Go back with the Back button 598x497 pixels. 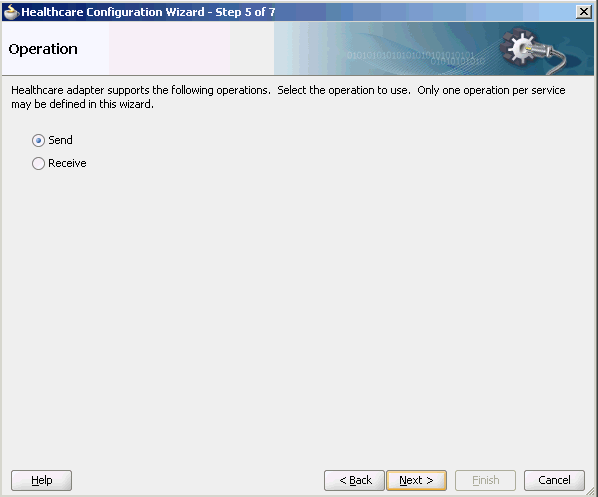354,480
